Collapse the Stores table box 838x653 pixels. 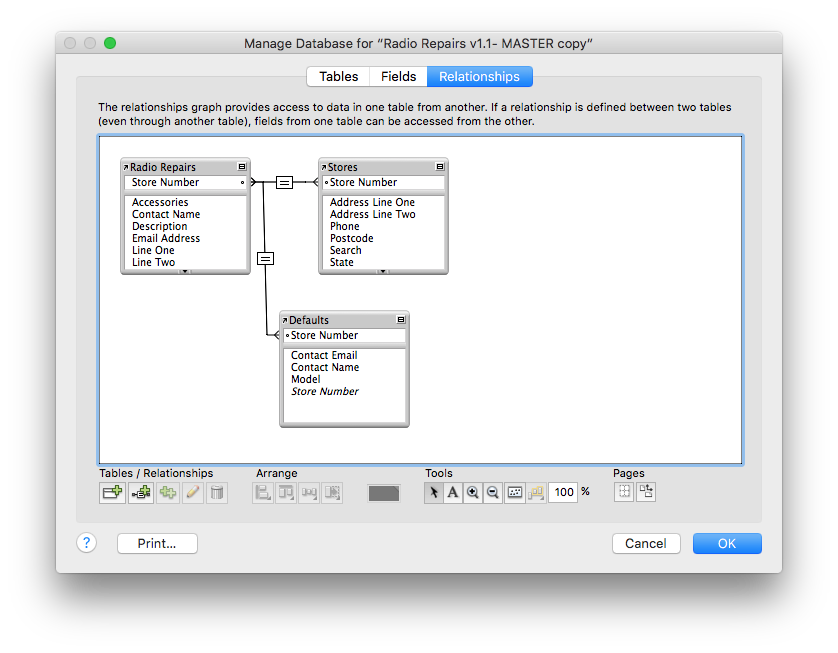pyautogui.click(x=440, y=167)
